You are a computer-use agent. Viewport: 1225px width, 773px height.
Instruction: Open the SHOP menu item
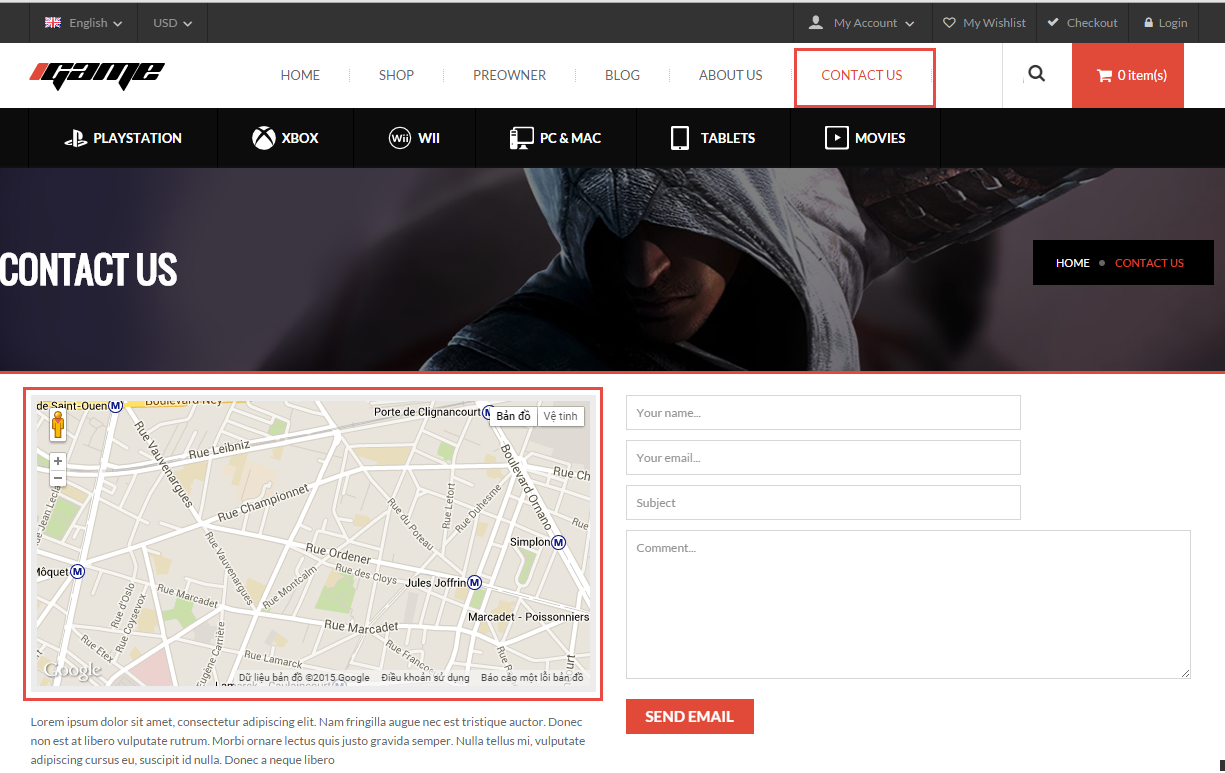point(396,75)
